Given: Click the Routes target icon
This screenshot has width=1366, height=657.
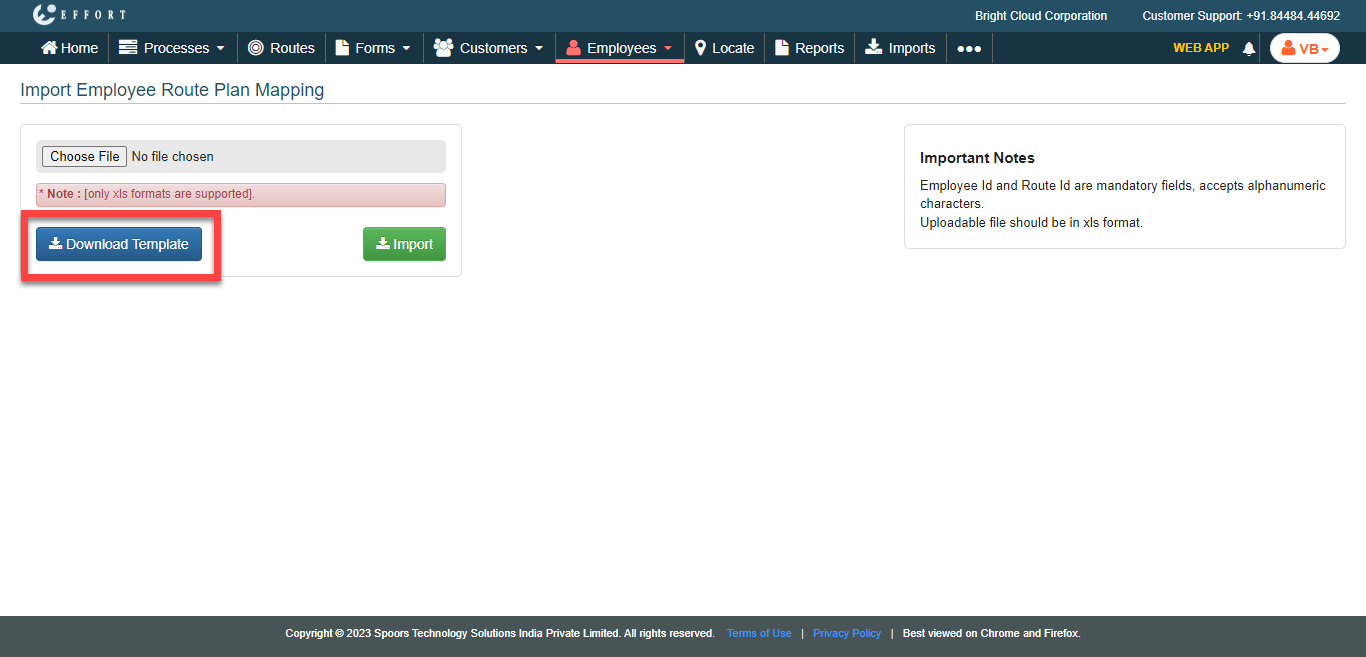Looking at the screenshot, I should 256,48.
